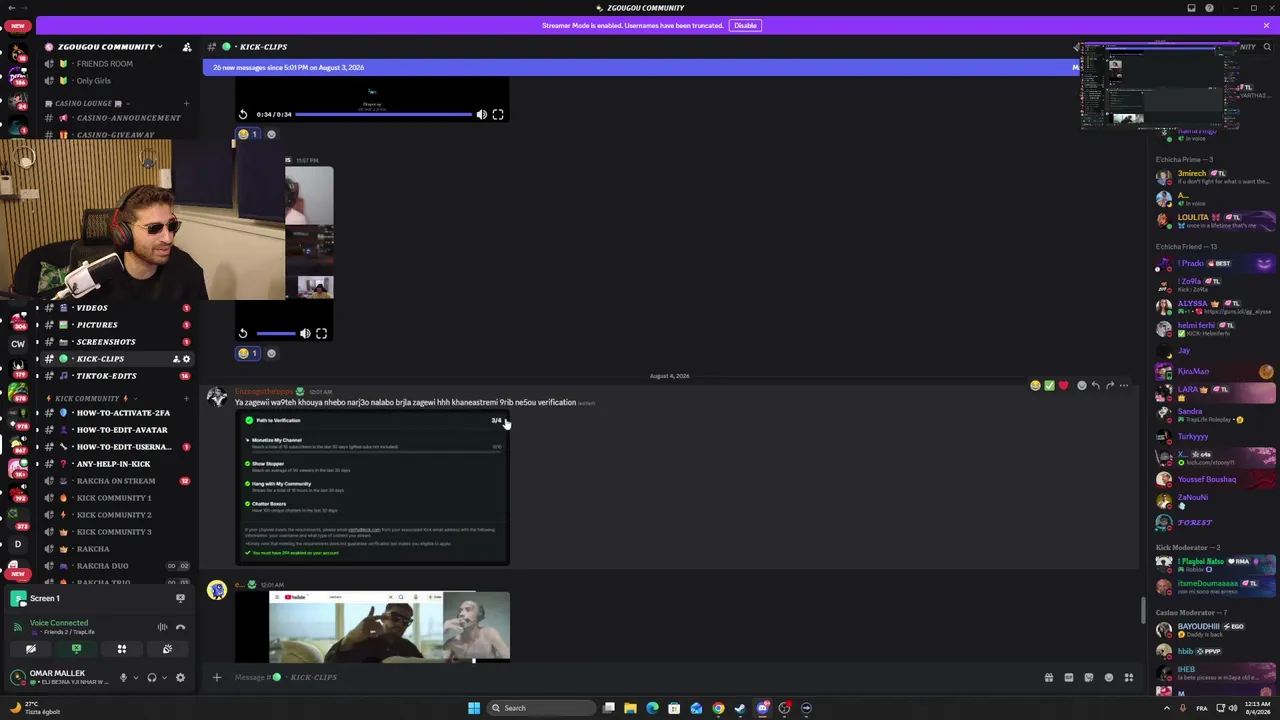Click the plus attachment button in message bar
Viewport: 1280px width, 720px height.
point(216,677)
